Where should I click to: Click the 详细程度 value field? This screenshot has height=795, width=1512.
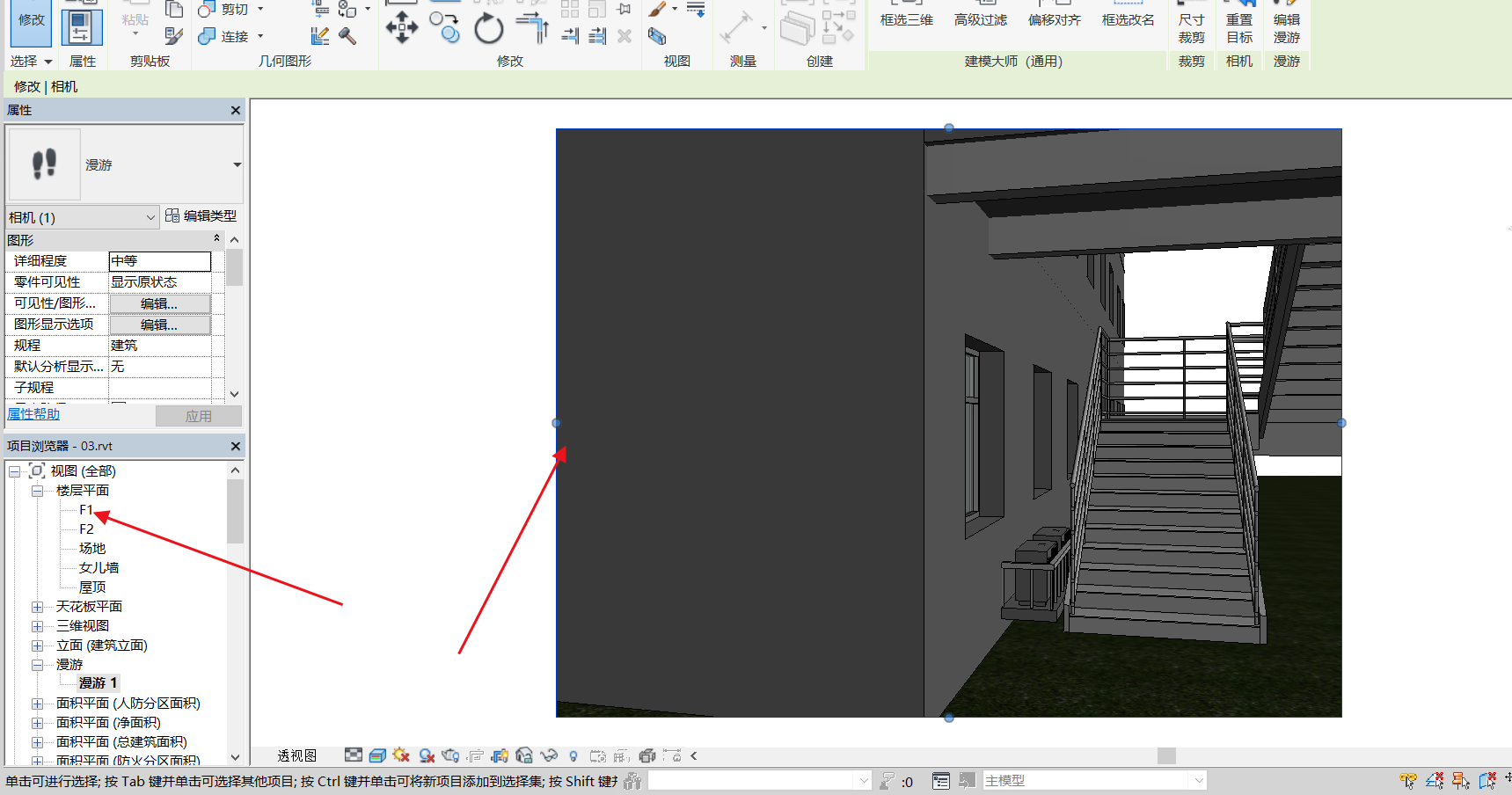click(159, 261)
